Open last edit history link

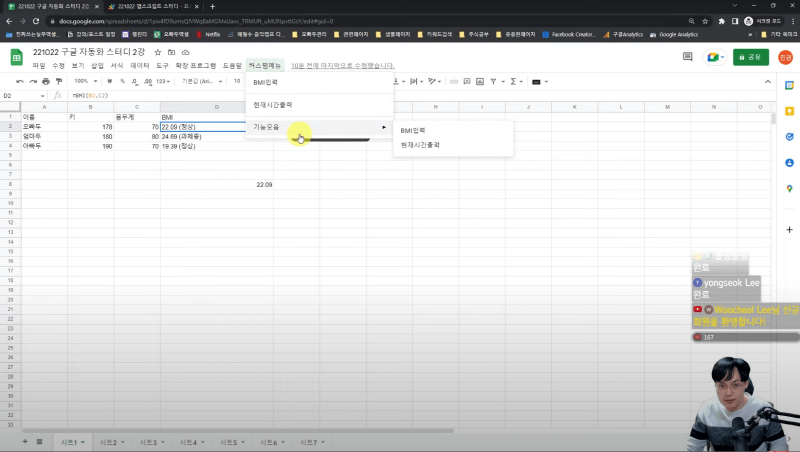pos(342,66)
